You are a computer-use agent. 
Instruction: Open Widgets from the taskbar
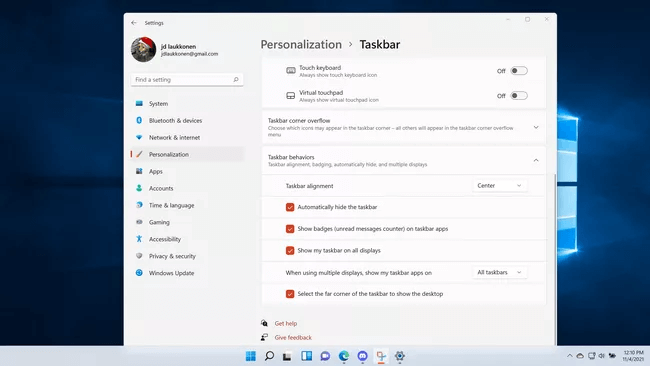click(x=307, y=356)
